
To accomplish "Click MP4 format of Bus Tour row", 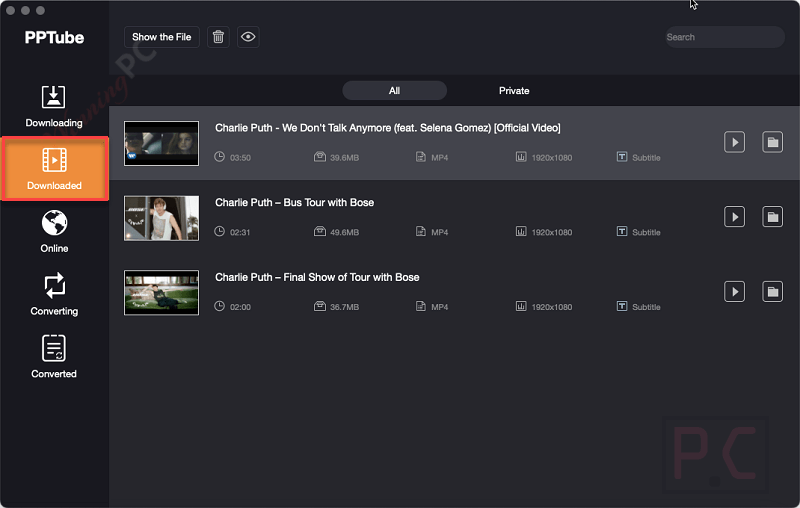I will [439, 232].
